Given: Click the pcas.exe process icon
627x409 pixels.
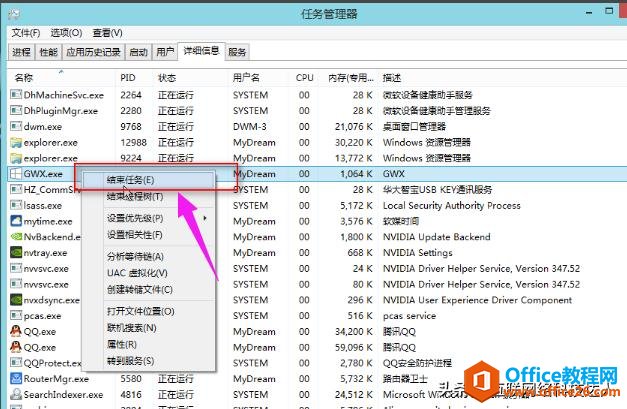Looking at the screenshot, I should [x=16, y=315].
